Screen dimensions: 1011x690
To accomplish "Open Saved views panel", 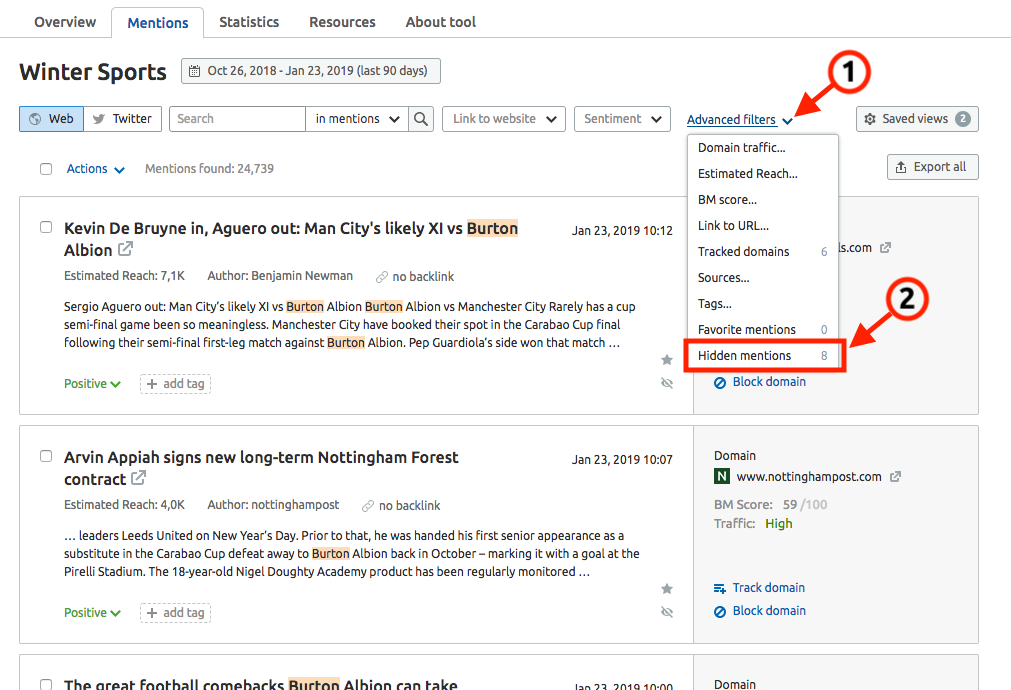I will (x=918, y=119).
